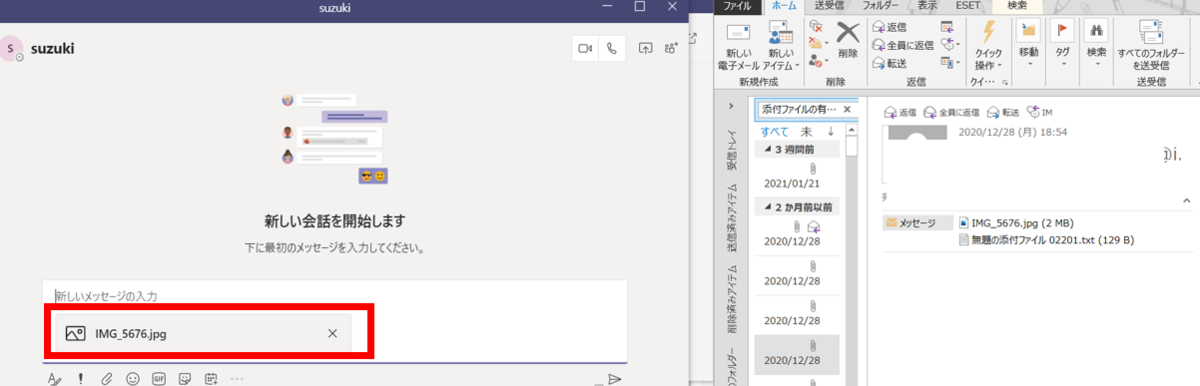Image resolution: width=1200 pixels, height=386 pixels.
Task: Open the more respond actions dropdown
Action: [x=951, y=62]
